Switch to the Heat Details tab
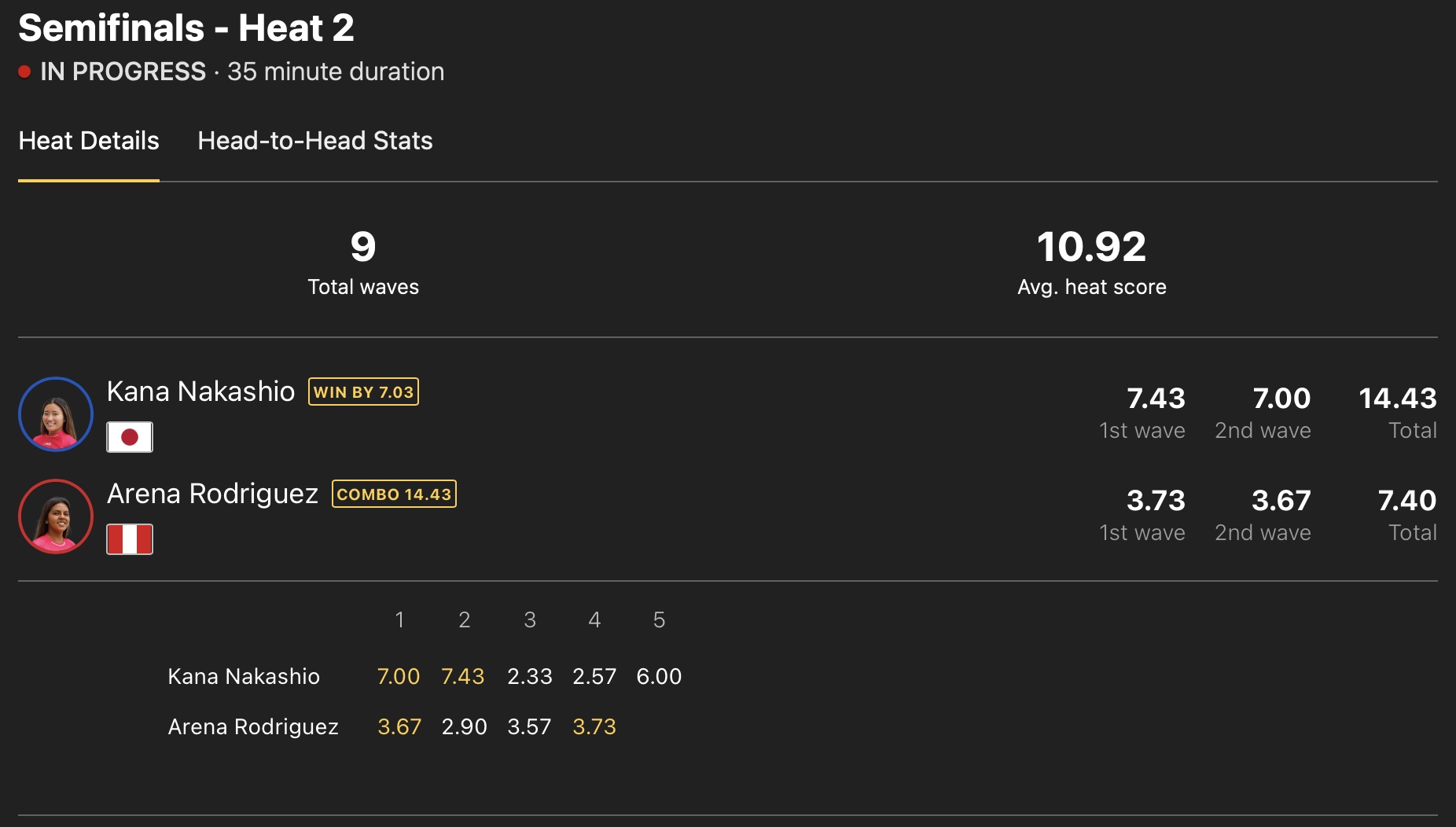The height and width of the screenshot is (827, 1456). [89, 141]
